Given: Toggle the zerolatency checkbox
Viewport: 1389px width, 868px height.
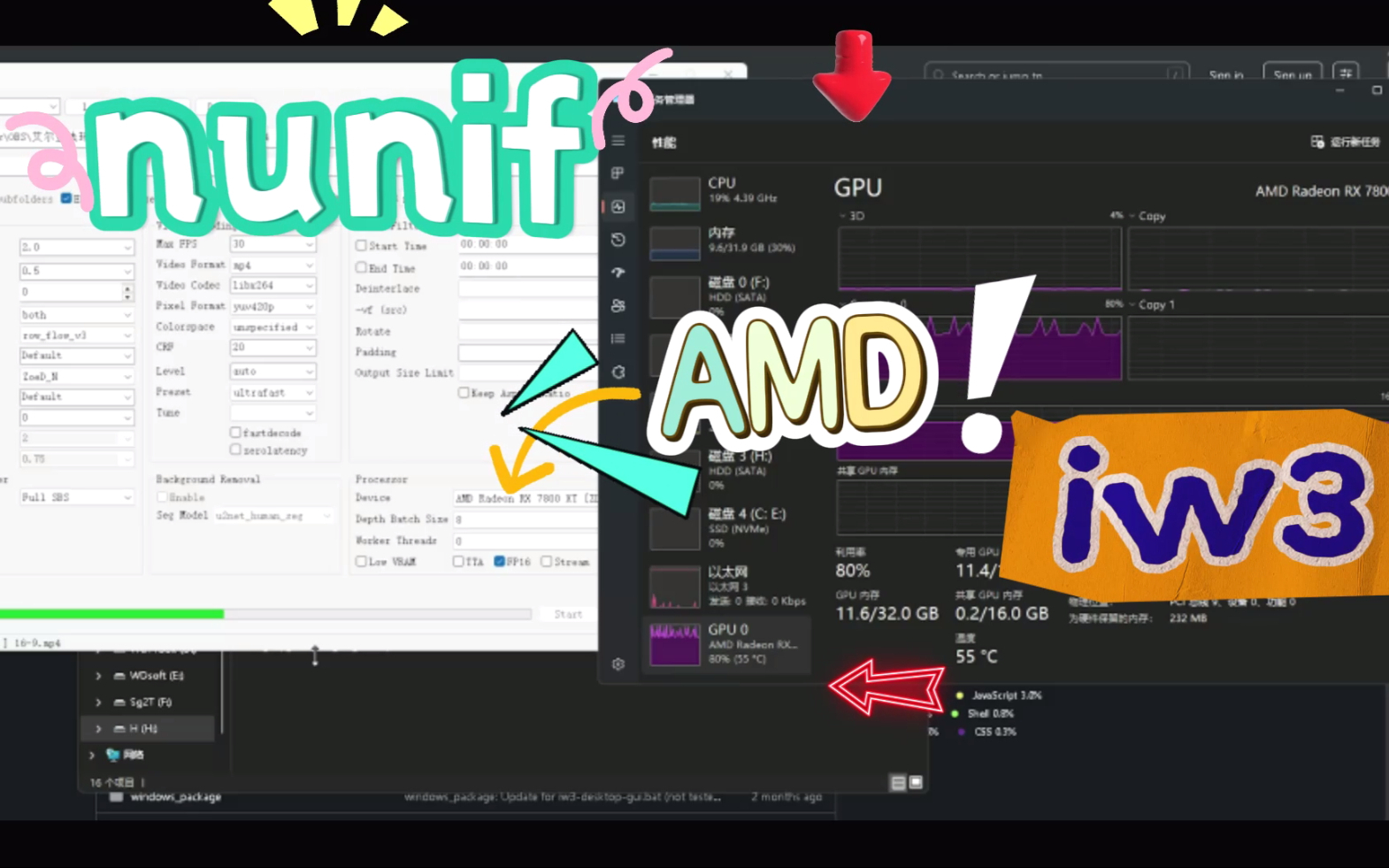Looking at the screenshot, I should coord(235,450).
